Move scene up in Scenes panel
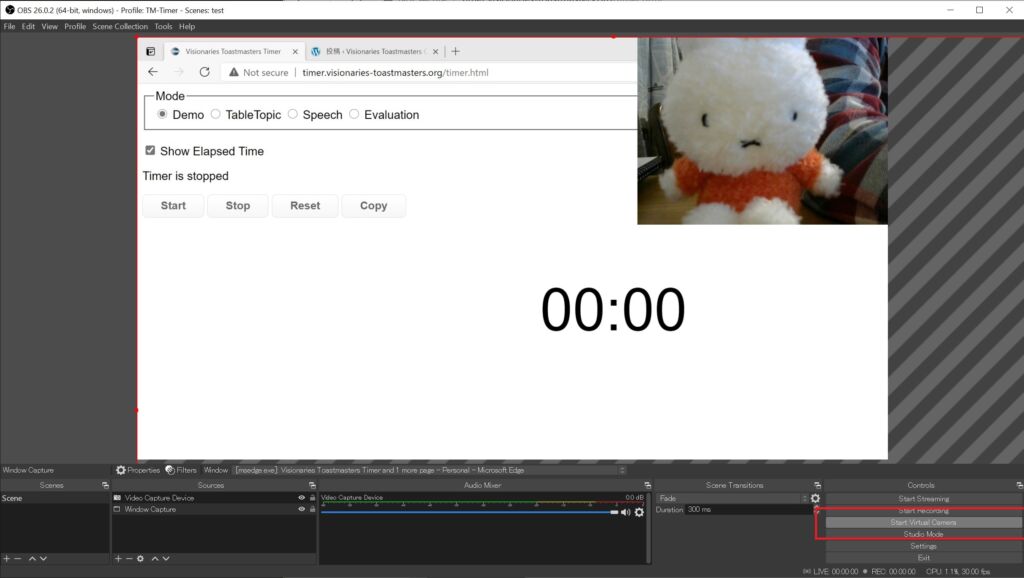 32,558
